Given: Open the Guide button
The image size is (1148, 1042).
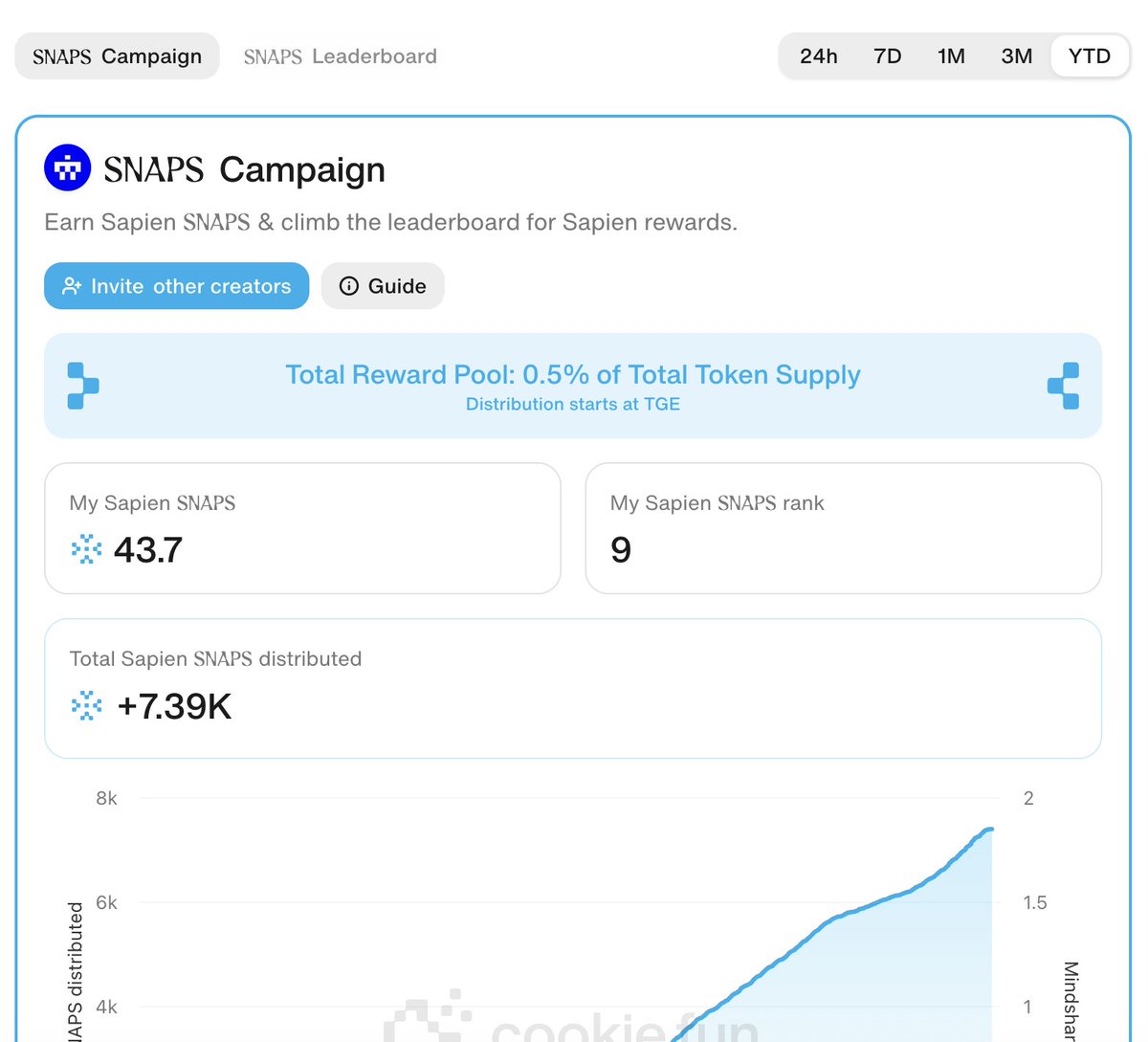Looking at the screenshot, I should [x=383, y=286].
